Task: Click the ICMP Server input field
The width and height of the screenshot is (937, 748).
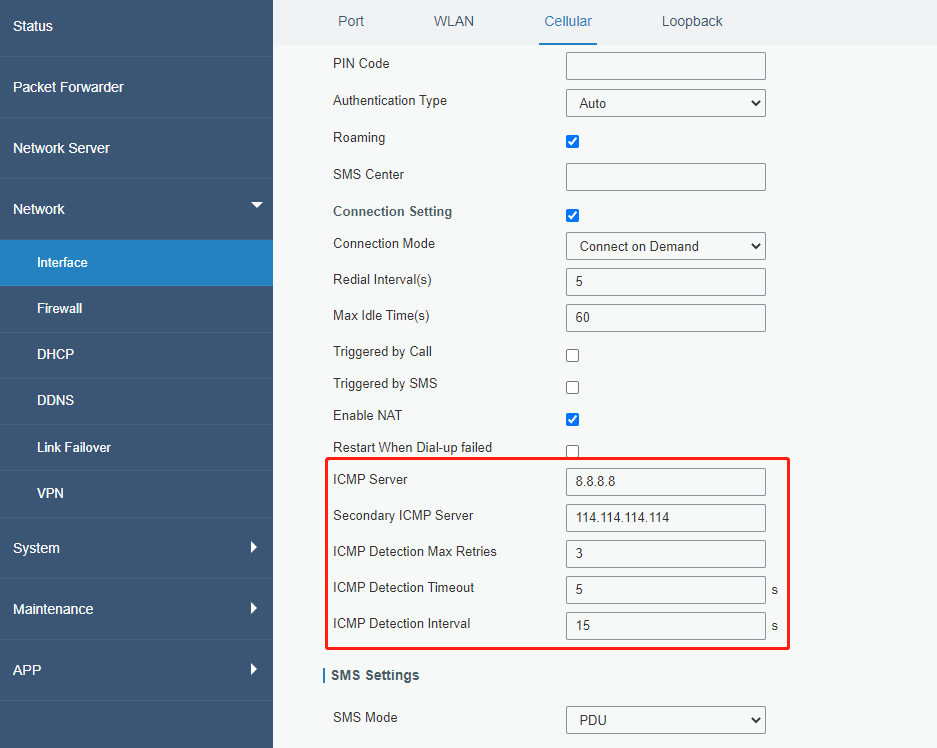Action: [665, 481]
